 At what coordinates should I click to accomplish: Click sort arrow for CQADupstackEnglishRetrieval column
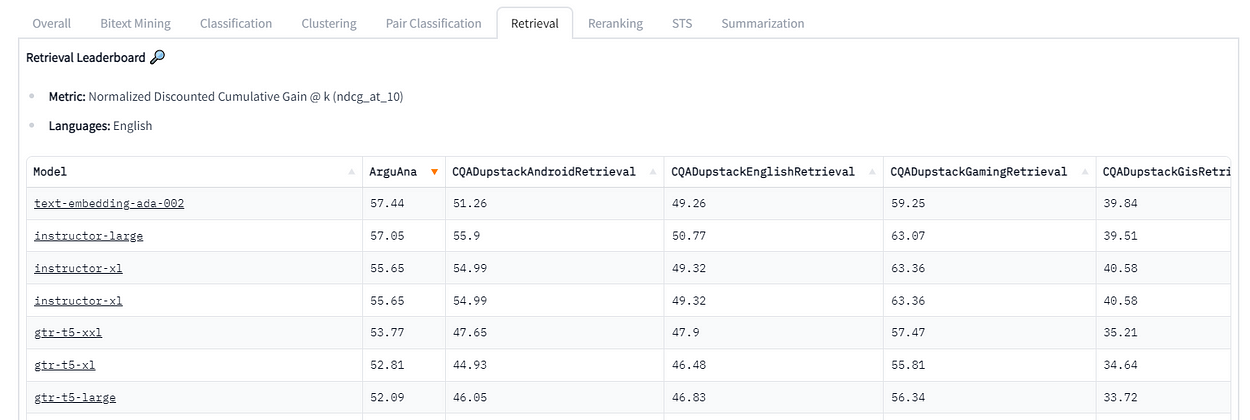tap(871, 172)
